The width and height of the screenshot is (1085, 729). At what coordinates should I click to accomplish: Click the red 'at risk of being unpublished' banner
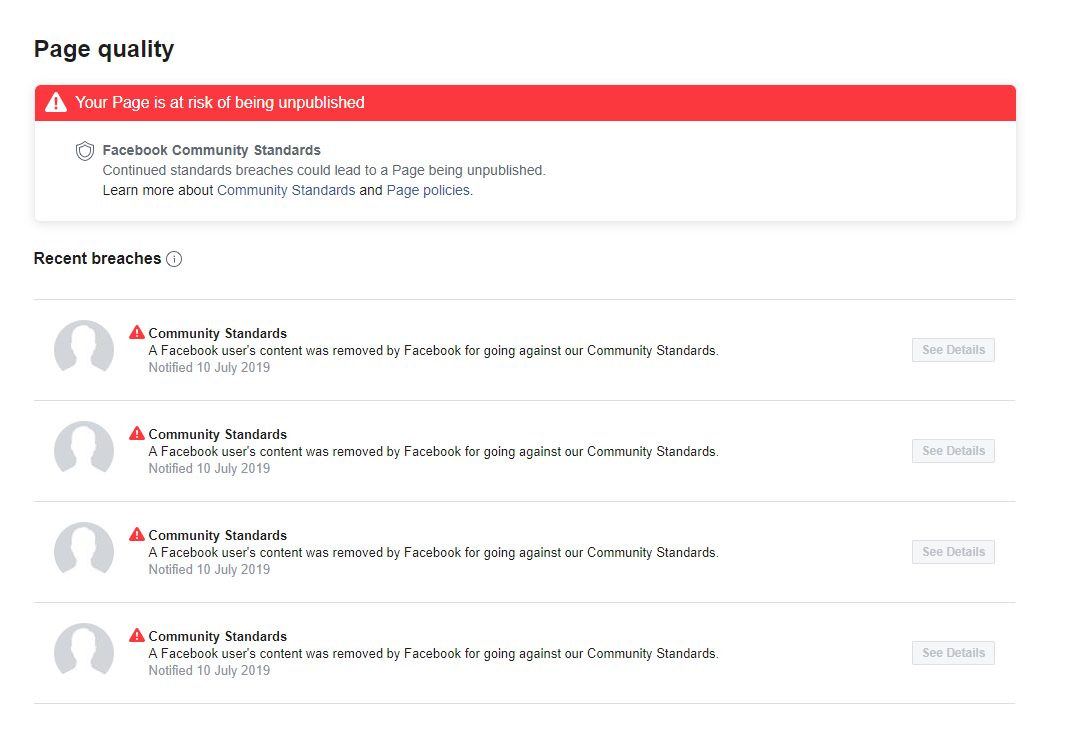[x=525, y=102]
